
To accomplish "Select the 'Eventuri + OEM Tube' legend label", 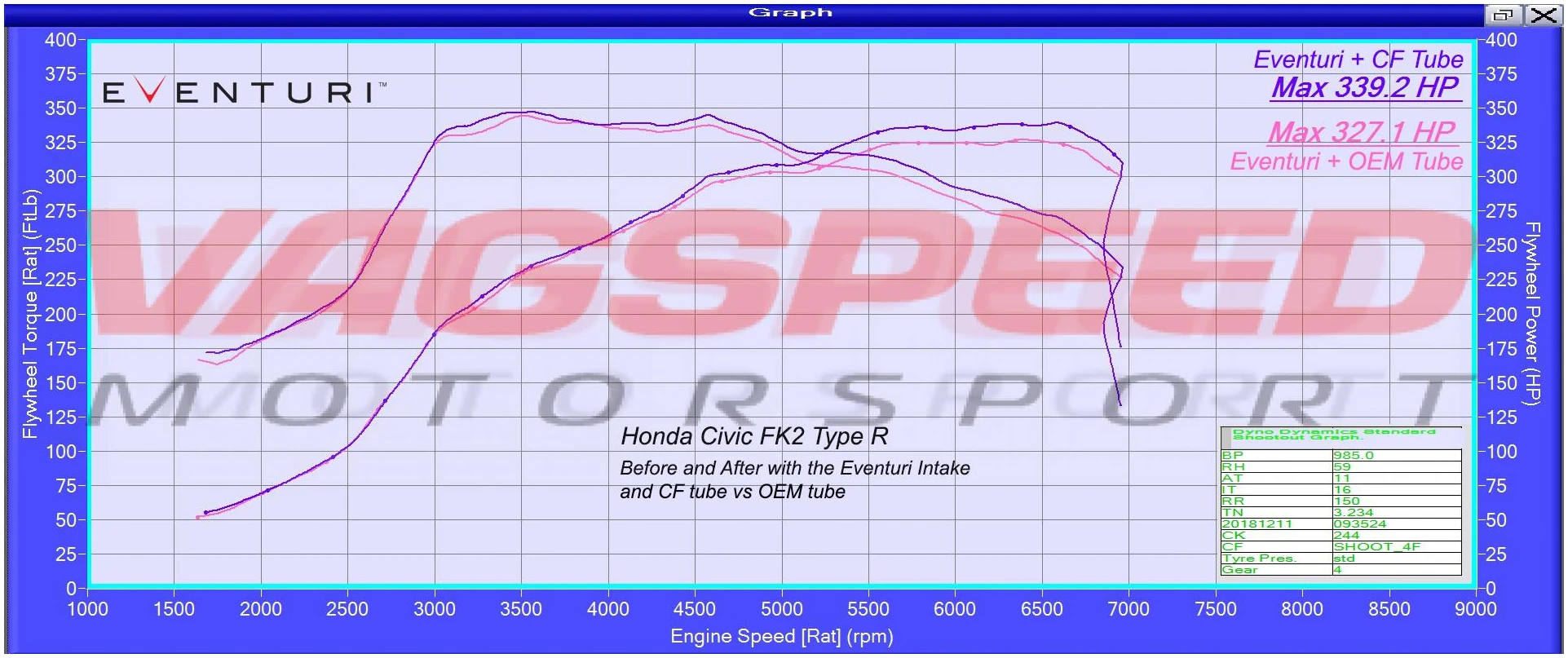I will click(1346, 161).
